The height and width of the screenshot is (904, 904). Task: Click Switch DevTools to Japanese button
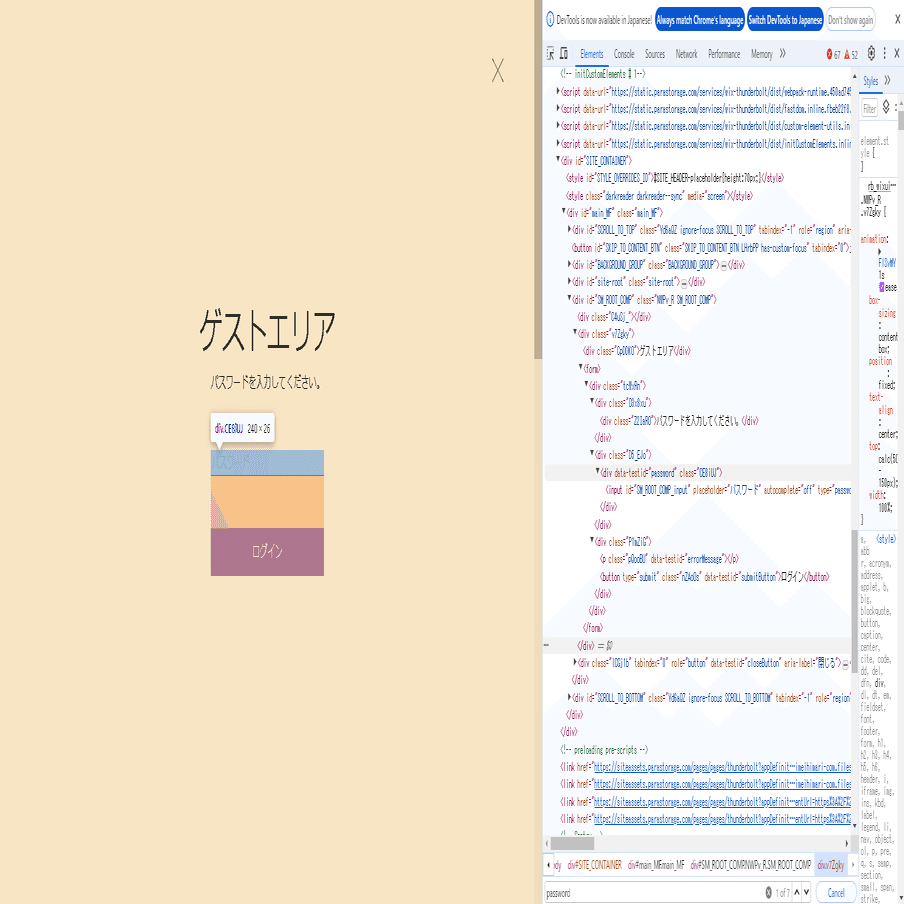point(785,20)
